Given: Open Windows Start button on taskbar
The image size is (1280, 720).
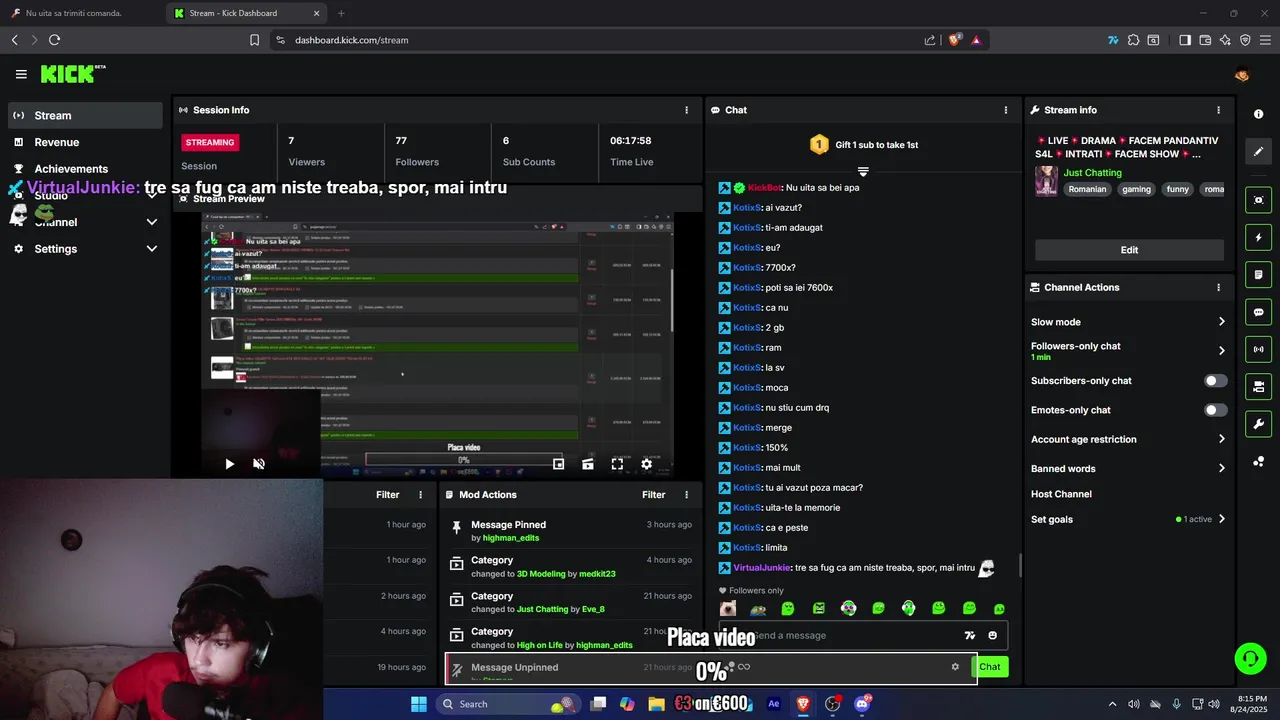Looking at the screenshot, I should point(419,704).
